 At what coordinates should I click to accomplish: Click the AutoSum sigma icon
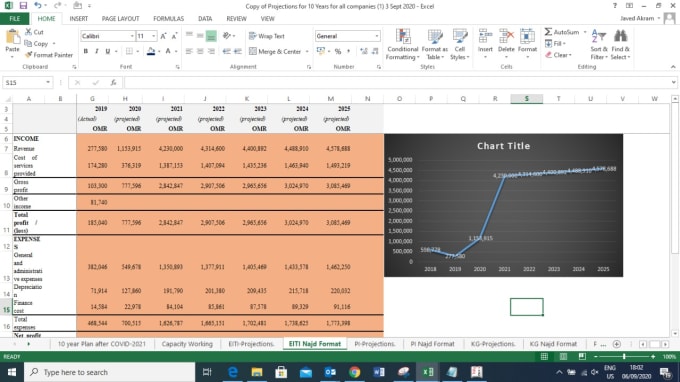(549, 32)
